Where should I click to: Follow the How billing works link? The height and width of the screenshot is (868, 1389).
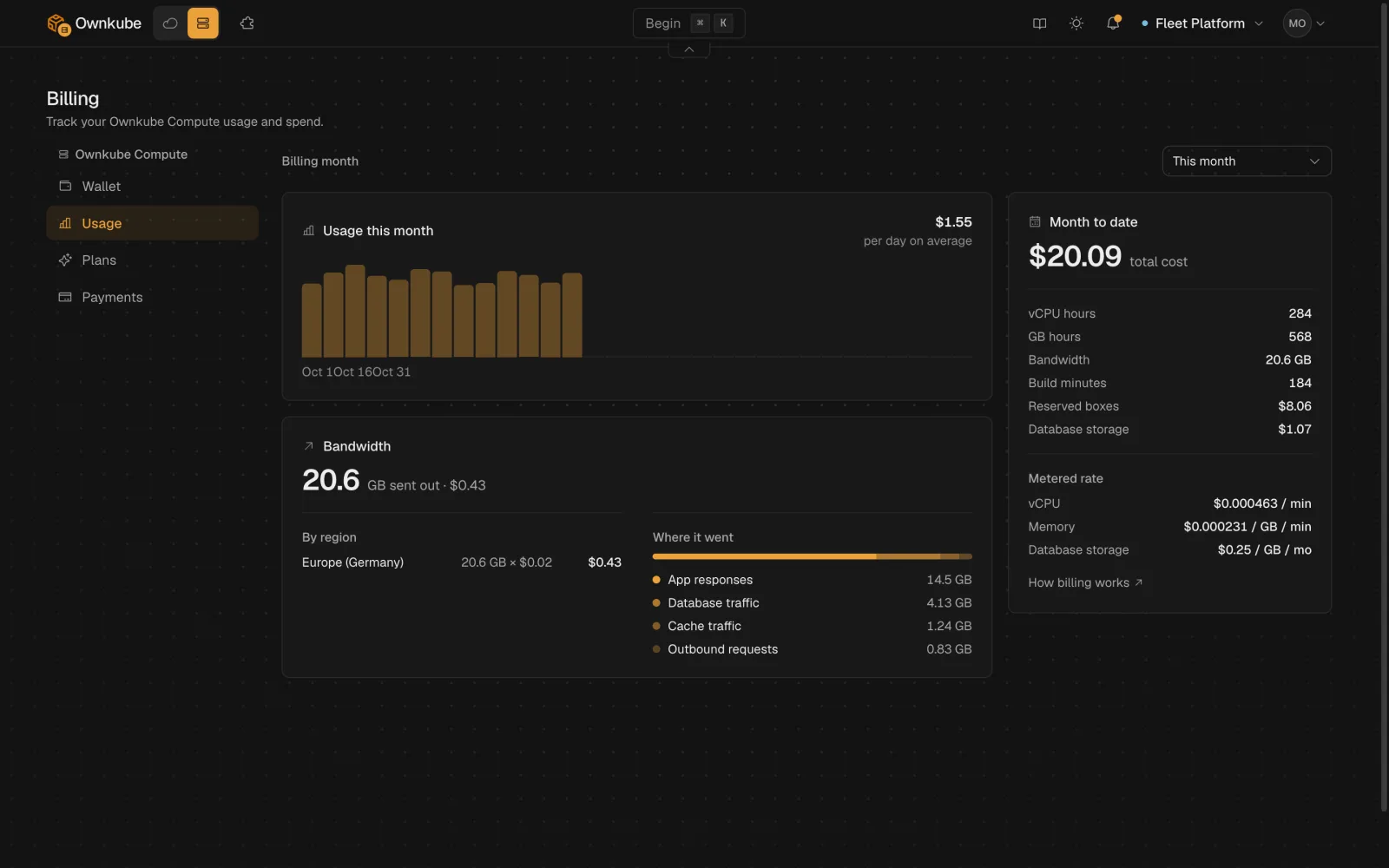pyautogui.click(x=1085, y=582)
